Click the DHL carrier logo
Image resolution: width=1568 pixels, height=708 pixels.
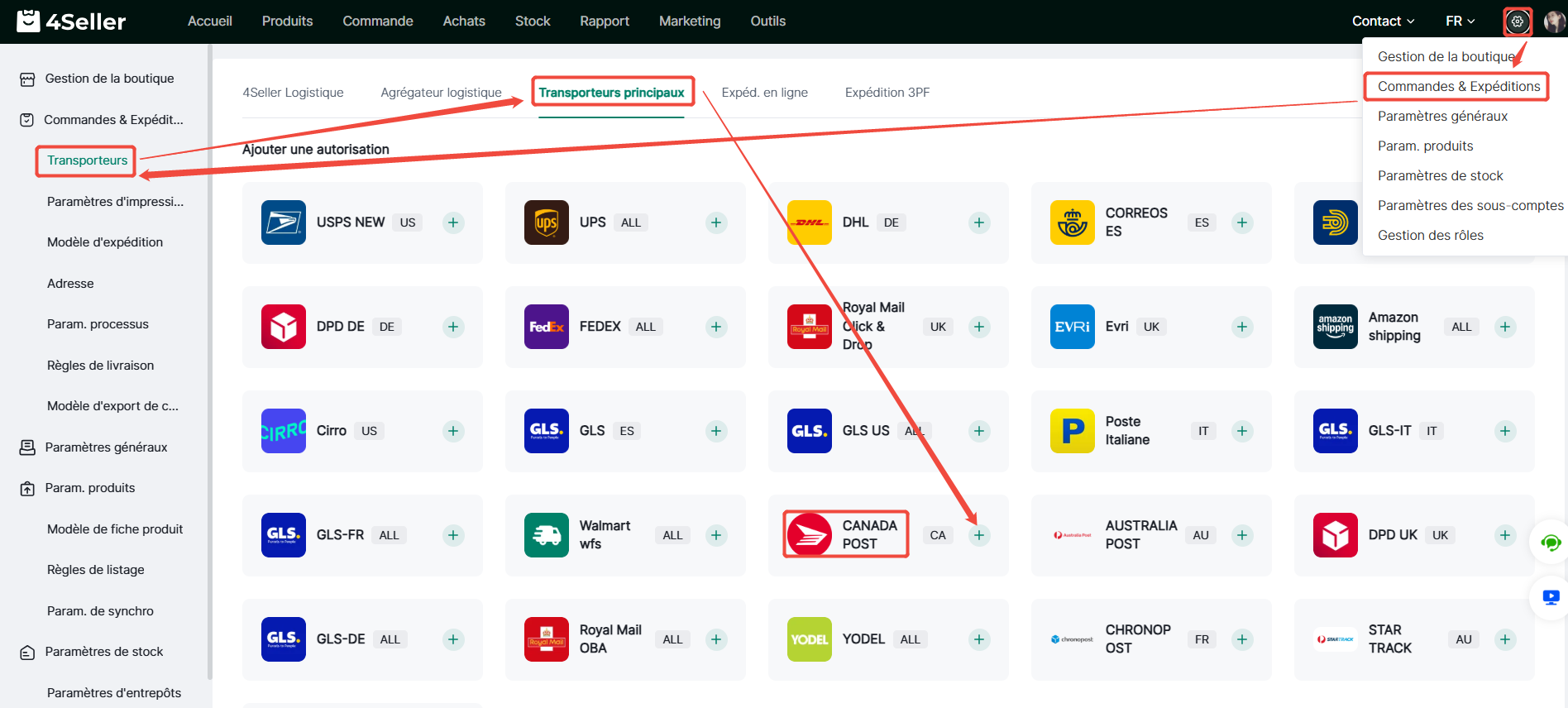point(810,222)
